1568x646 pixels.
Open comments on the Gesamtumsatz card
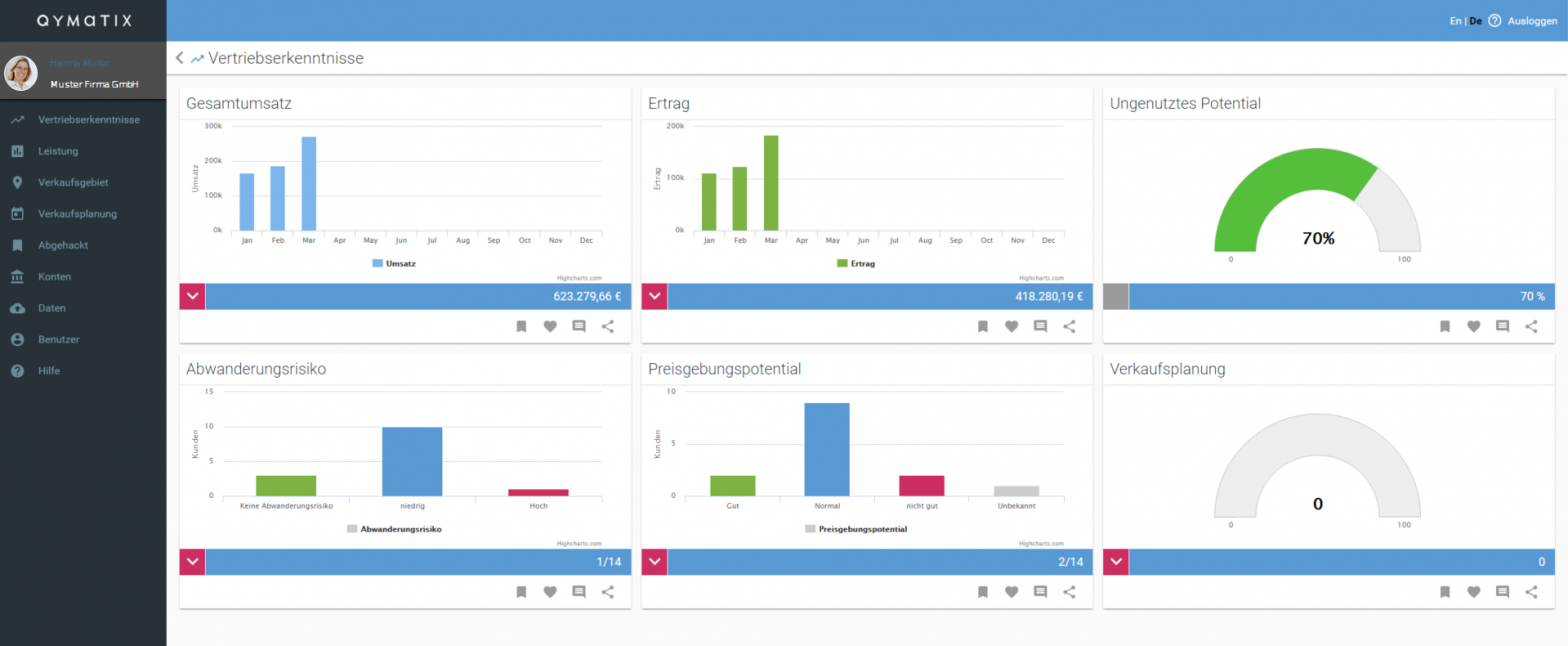pos(579,326)
